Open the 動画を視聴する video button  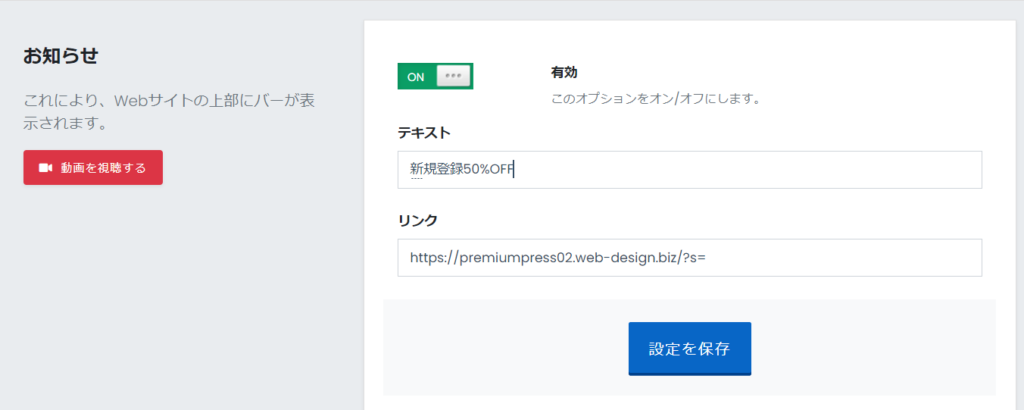[93, 168]
